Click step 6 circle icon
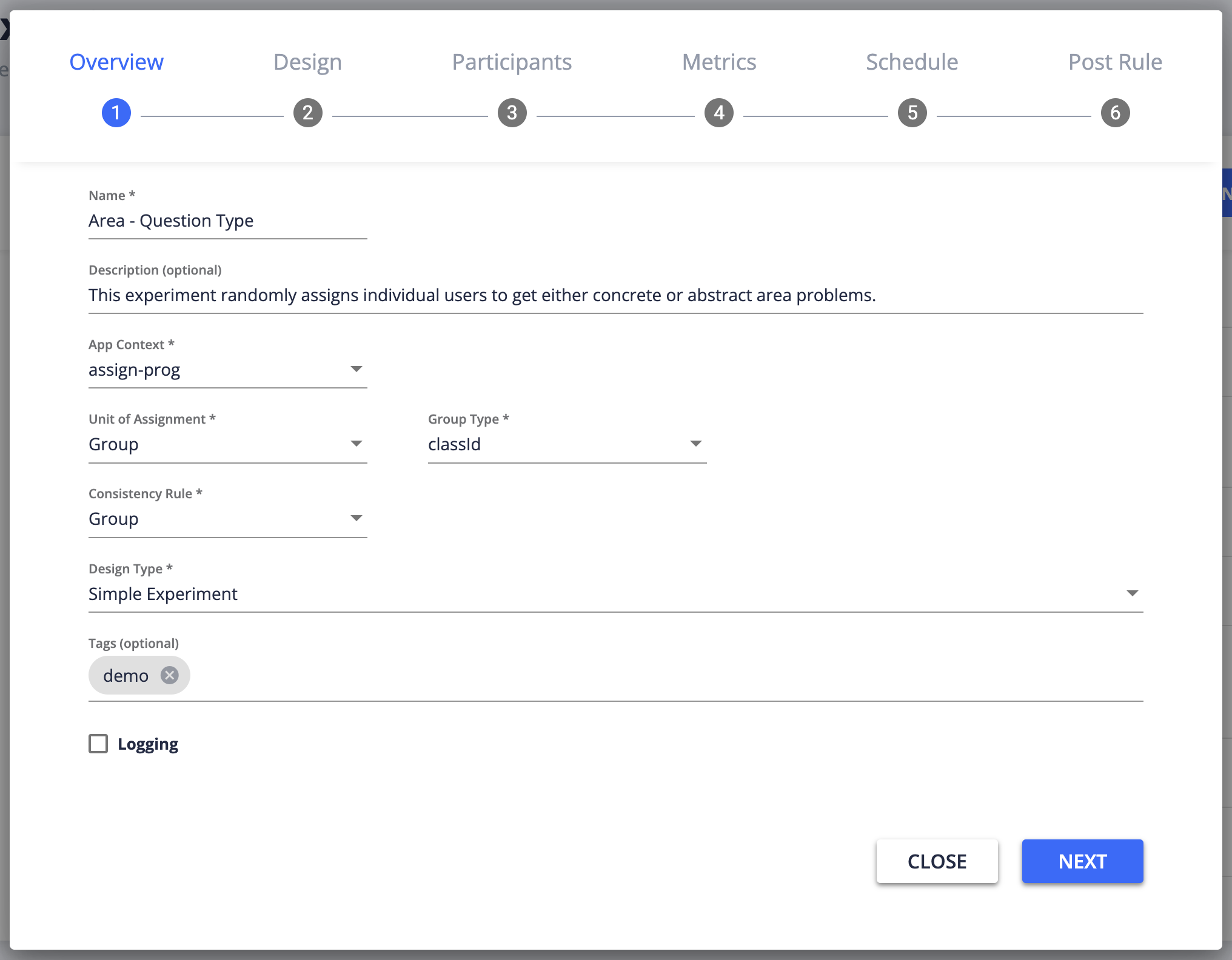Screen dimensions: 1232x960 pyautogui.click(x=1115, y=113)
